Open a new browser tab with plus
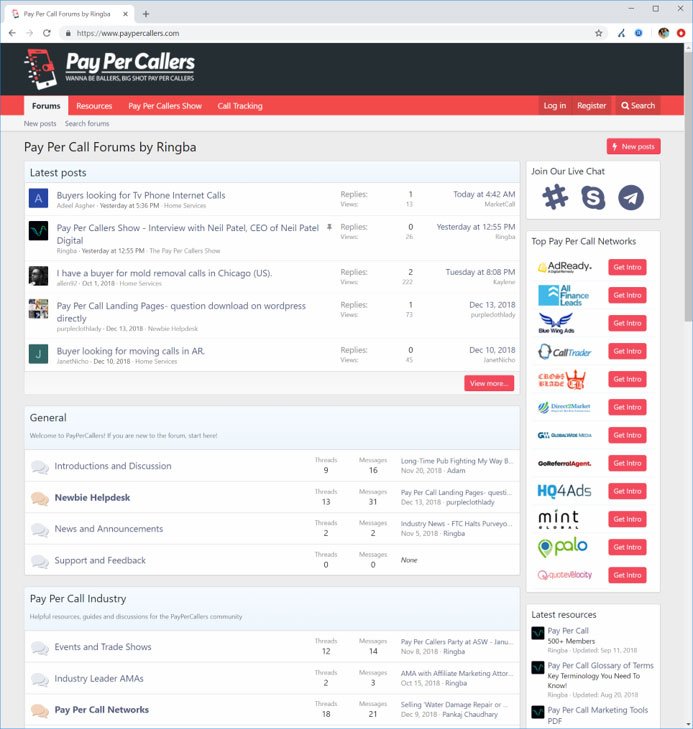Image resolution: width=693 pixels, height=729 pixels. point(146,14)
